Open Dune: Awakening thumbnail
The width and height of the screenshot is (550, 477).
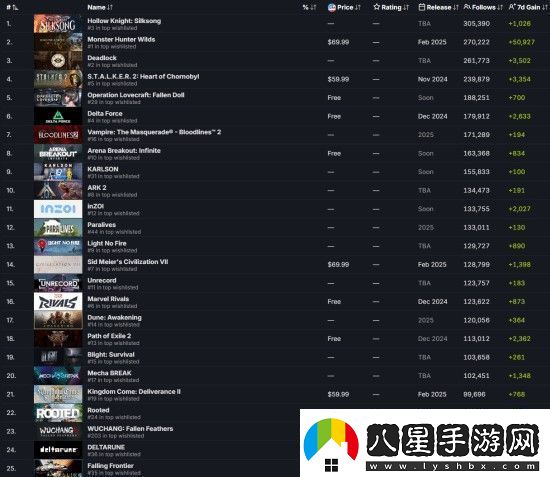(x=58, y=320)
